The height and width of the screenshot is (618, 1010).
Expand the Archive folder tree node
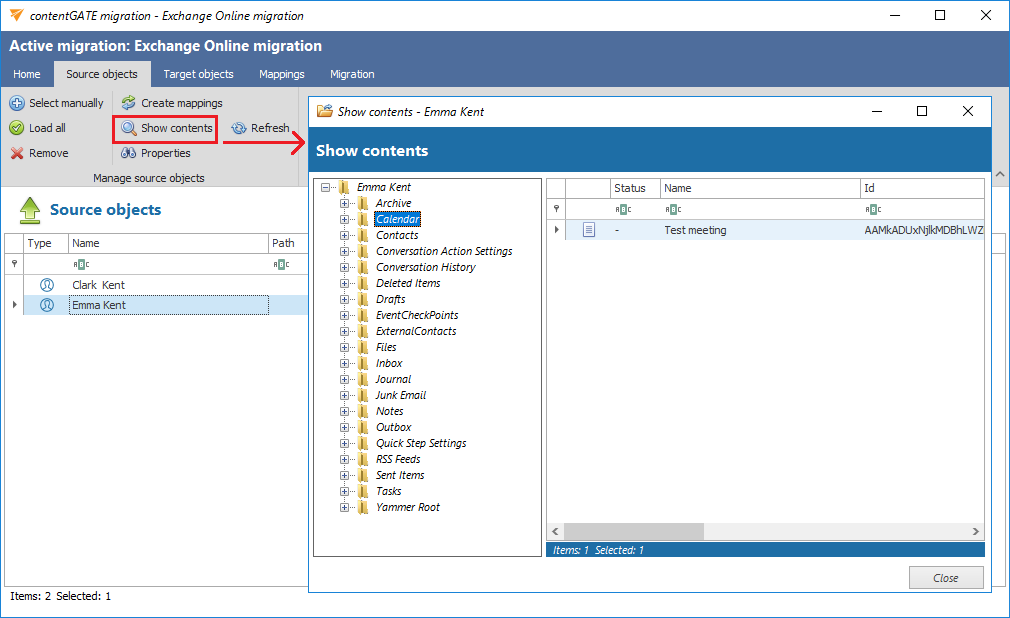pos(345,204)
